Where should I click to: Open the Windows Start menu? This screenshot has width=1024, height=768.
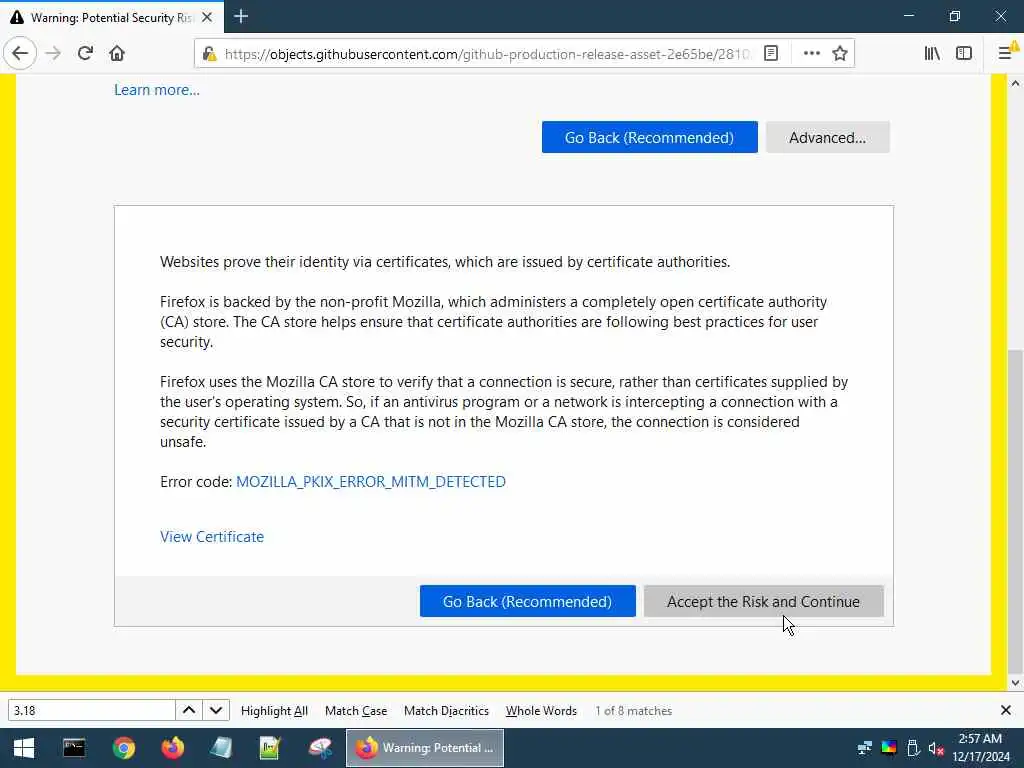(x=24, y=748)
